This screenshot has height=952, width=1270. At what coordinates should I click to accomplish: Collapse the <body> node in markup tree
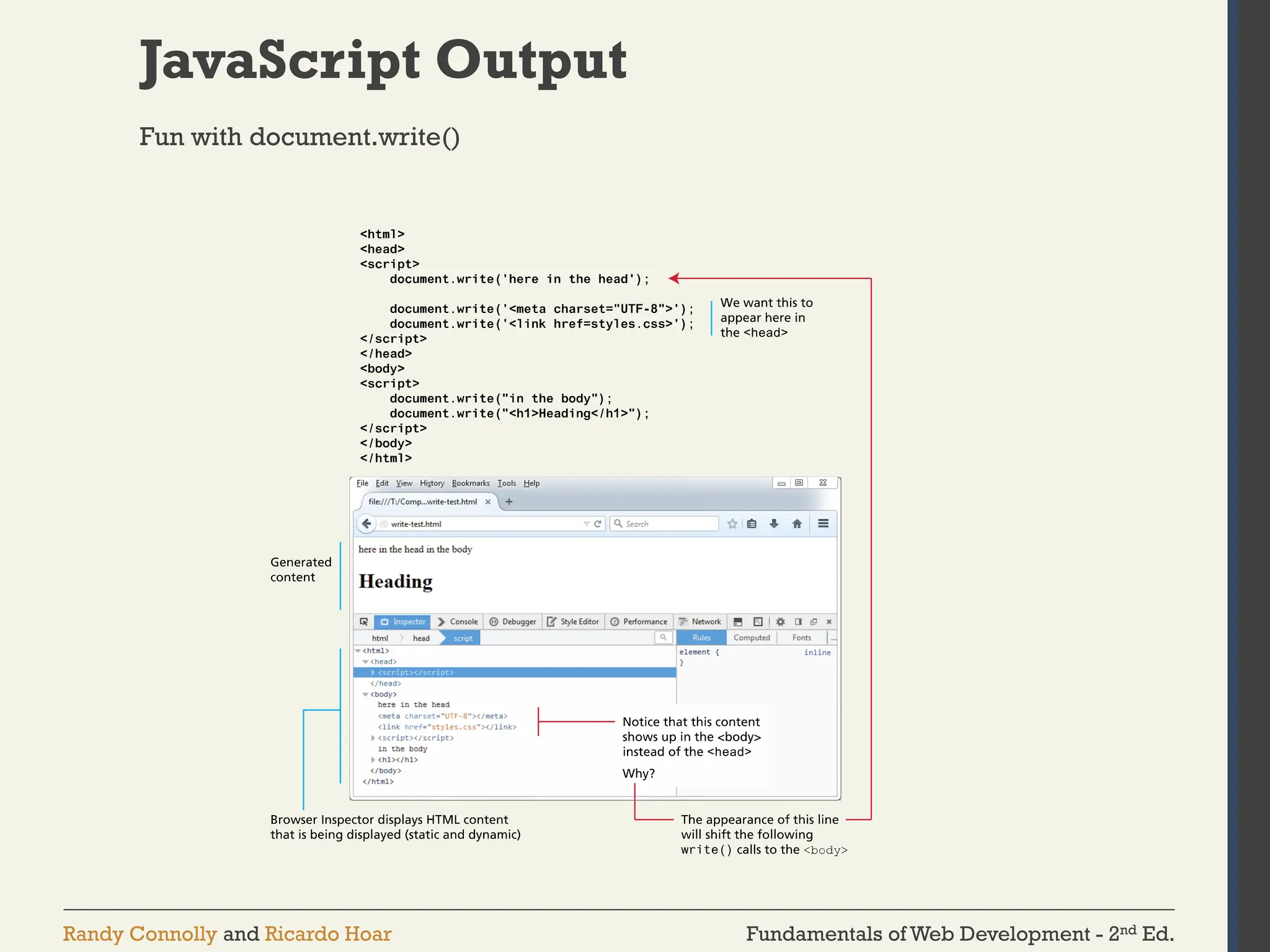365,695
